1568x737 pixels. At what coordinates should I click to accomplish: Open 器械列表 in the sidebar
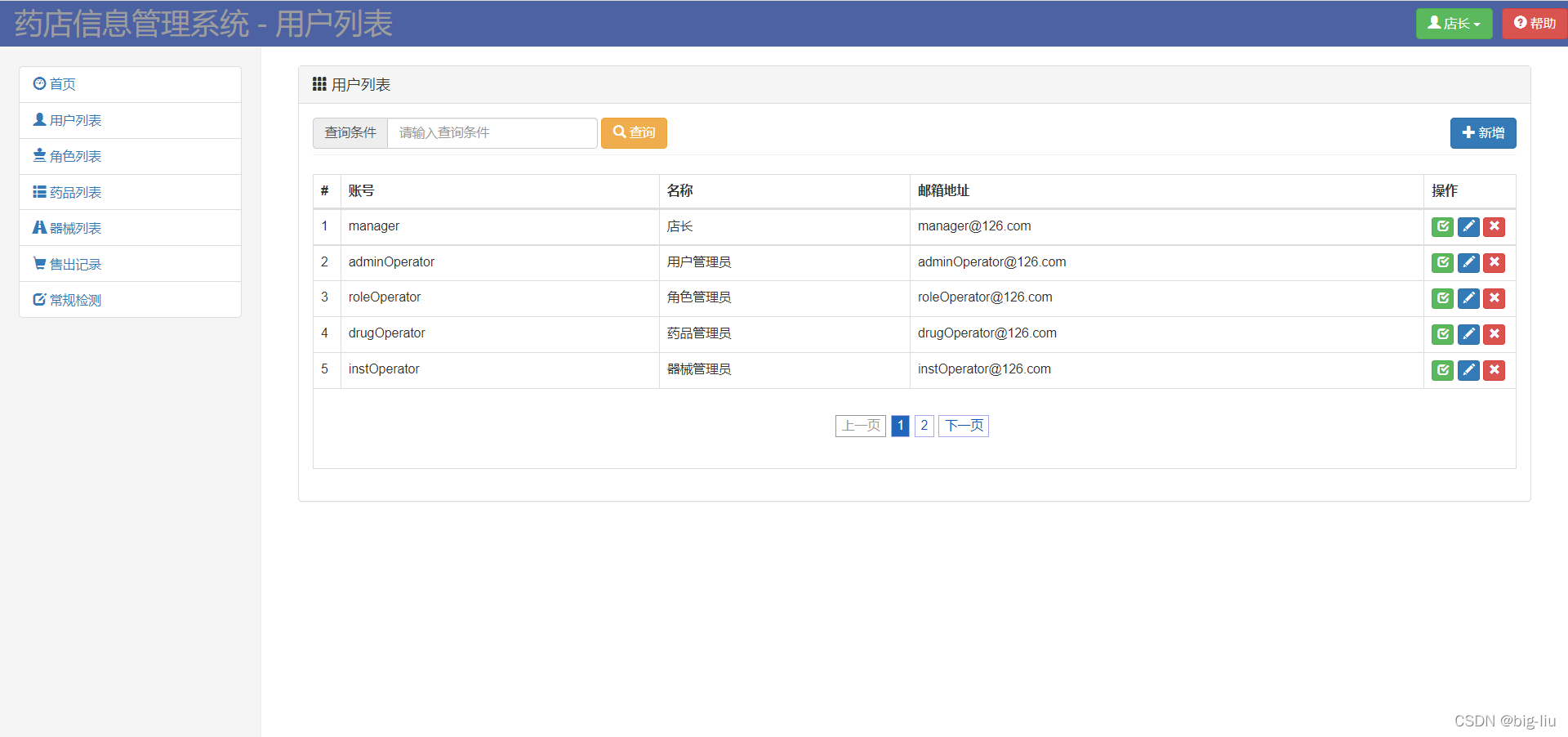pos(130,228)
